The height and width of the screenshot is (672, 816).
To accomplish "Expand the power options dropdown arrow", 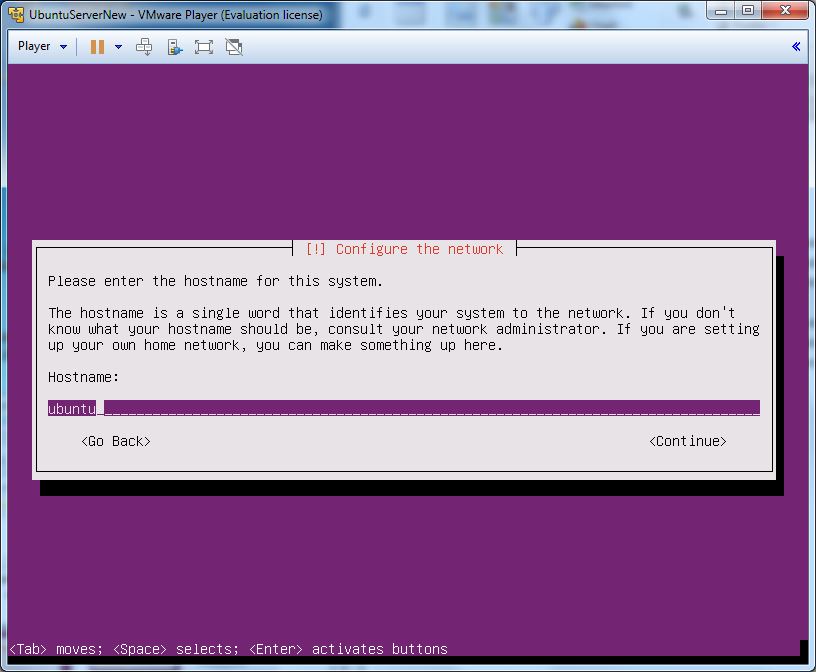I will pyautogui.click(x=118, y=47).
